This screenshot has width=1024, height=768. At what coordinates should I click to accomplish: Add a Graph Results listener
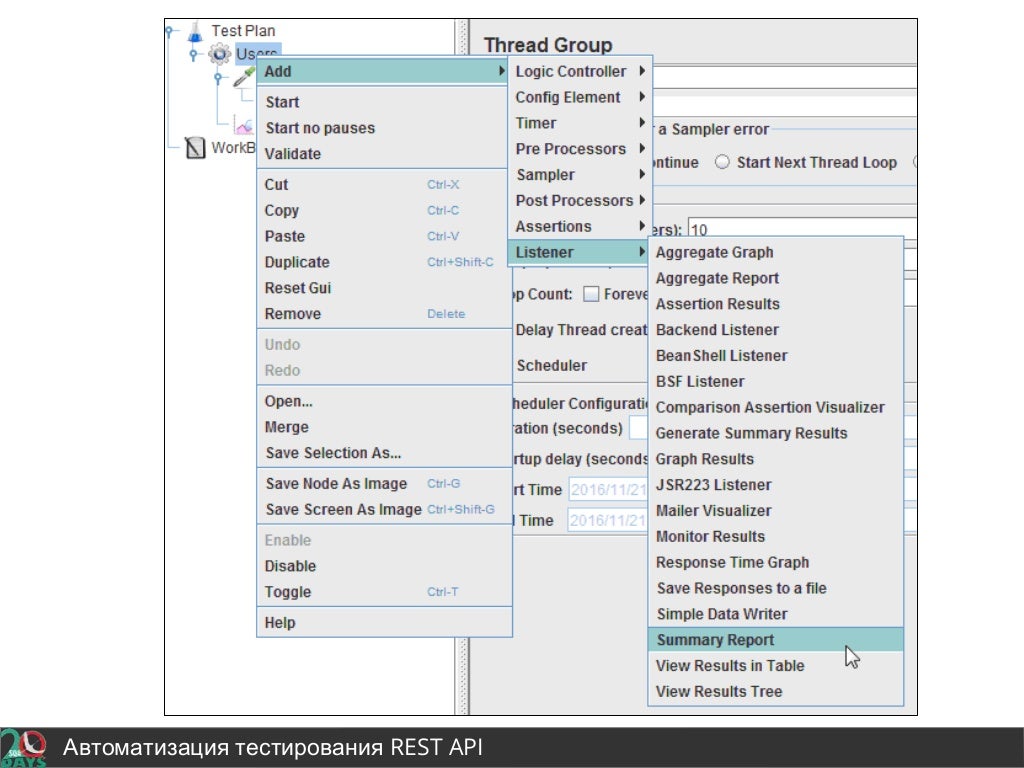pyautogui.click(x=776, y=459)
